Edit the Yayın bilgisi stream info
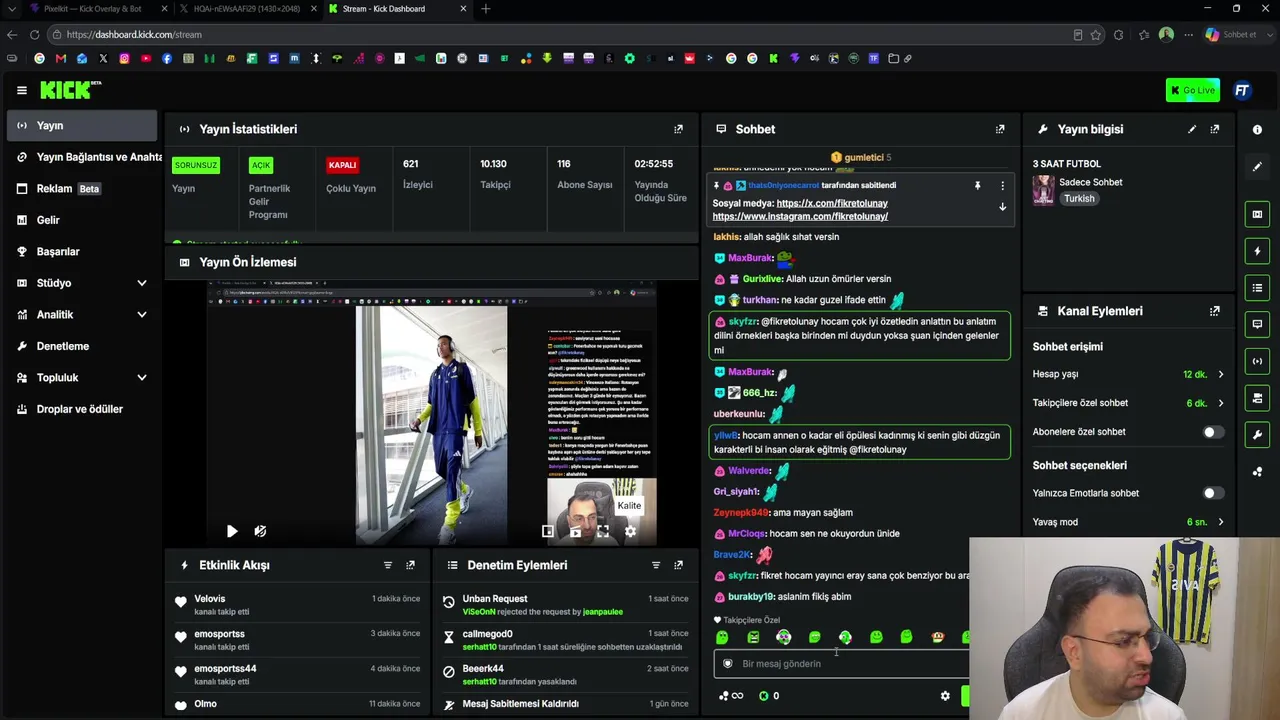This screenshot has width=1280, height=720. point(1192,129)
